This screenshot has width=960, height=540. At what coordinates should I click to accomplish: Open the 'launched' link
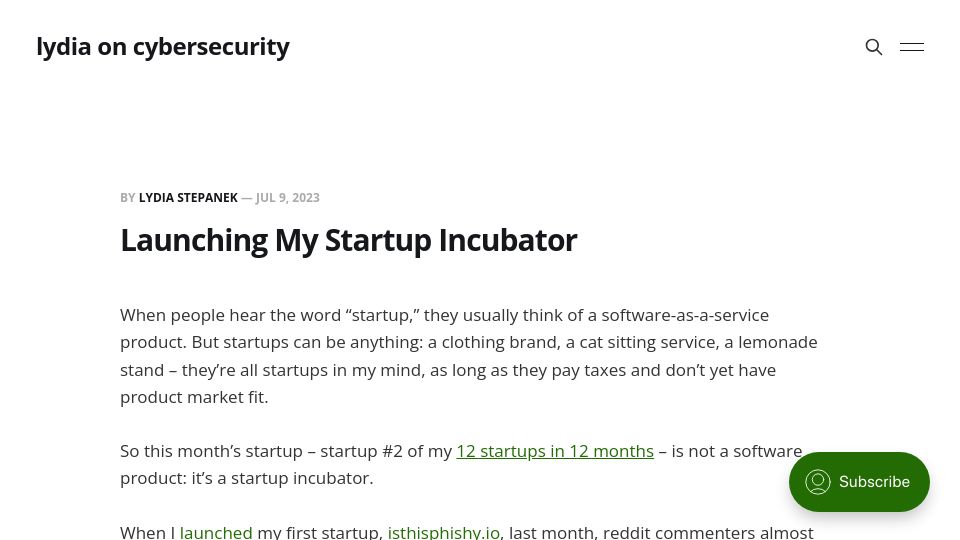[x=216, y=531]
